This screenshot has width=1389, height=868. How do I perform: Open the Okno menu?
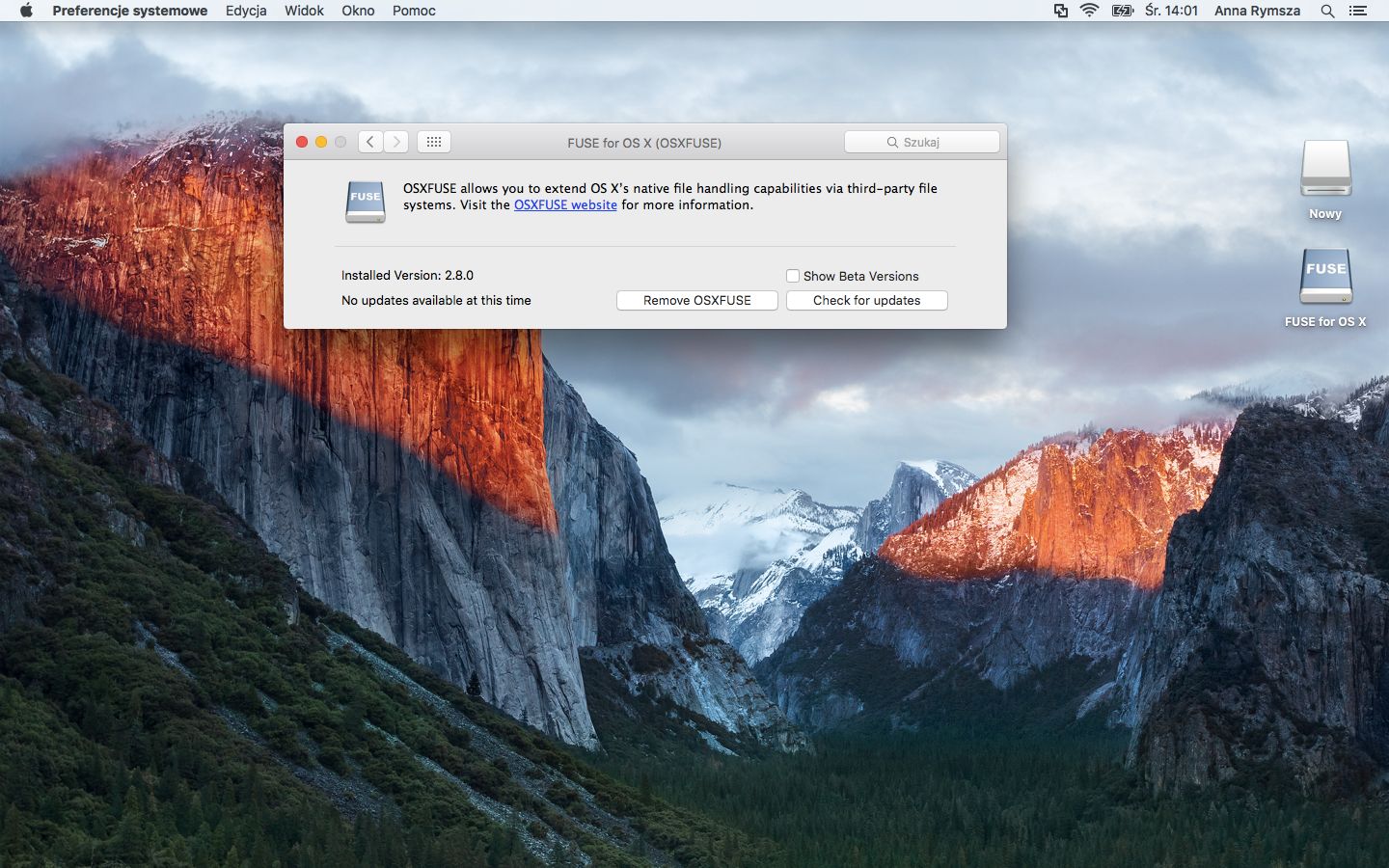coord(358,11)
